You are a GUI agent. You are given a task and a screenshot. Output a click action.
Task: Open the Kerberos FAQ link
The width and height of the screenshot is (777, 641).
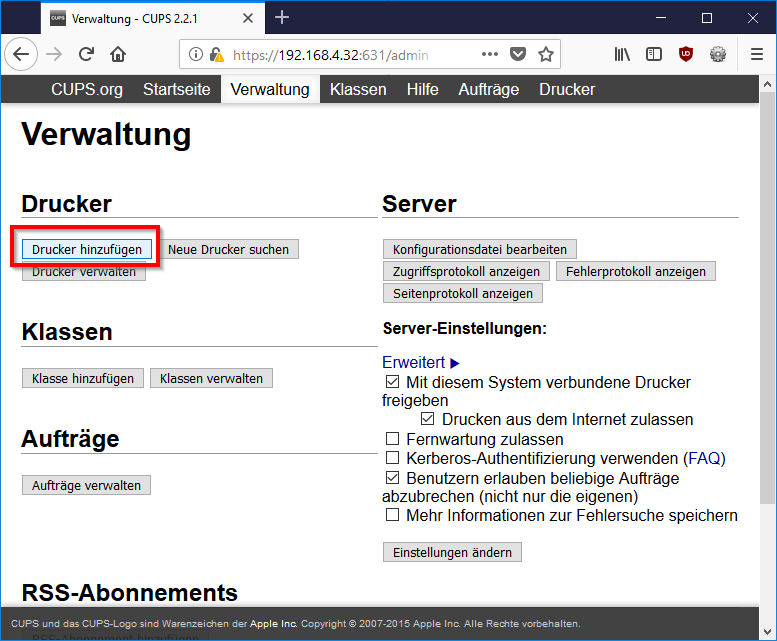pos(704,458)
